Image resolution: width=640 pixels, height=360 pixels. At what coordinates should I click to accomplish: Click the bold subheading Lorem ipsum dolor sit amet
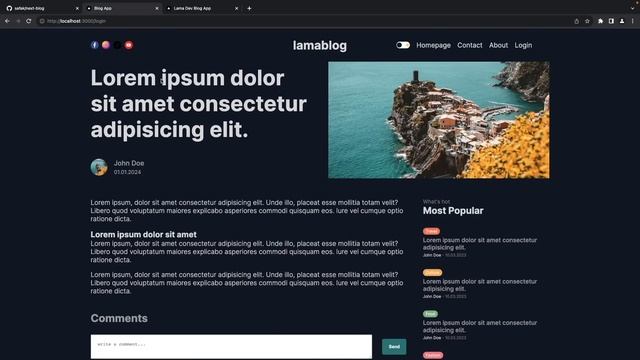coord(144,235)
